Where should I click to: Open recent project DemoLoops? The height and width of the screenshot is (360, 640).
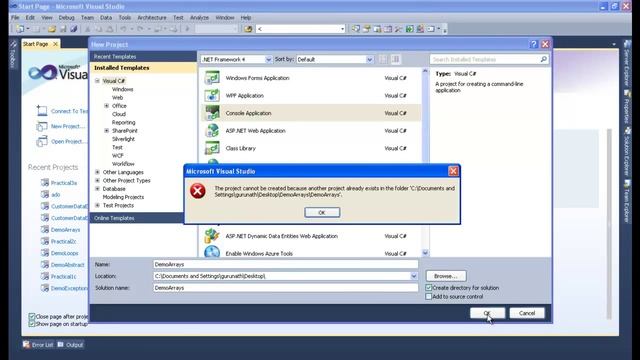pos(64,253)
